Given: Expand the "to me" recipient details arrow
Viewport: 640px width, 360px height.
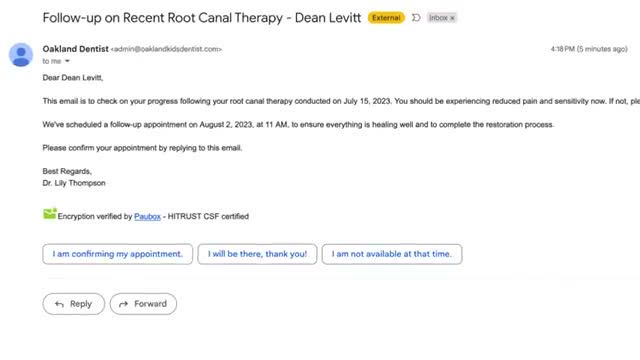Looking at the screenshot, I should (x=67, y=61).
